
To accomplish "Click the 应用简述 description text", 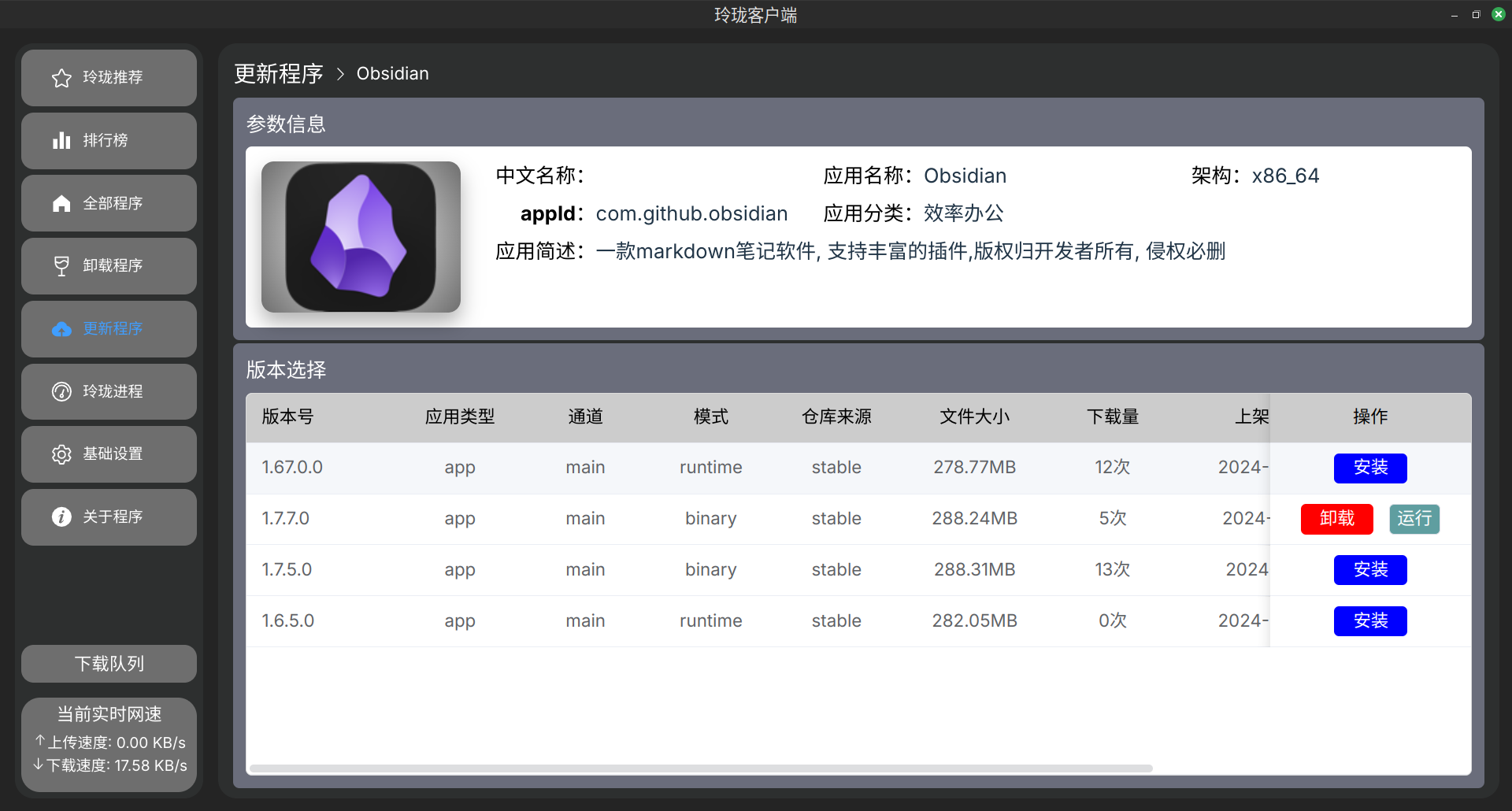I will (910, 251).
